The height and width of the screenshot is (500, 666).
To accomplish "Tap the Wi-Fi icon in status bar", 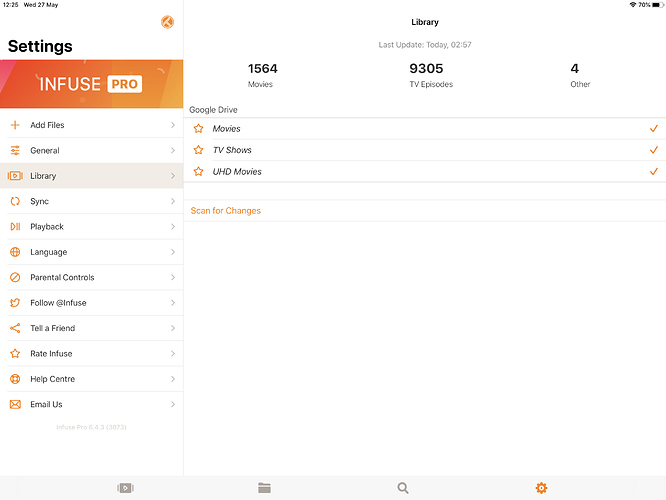I will click(x=633, y=5).
